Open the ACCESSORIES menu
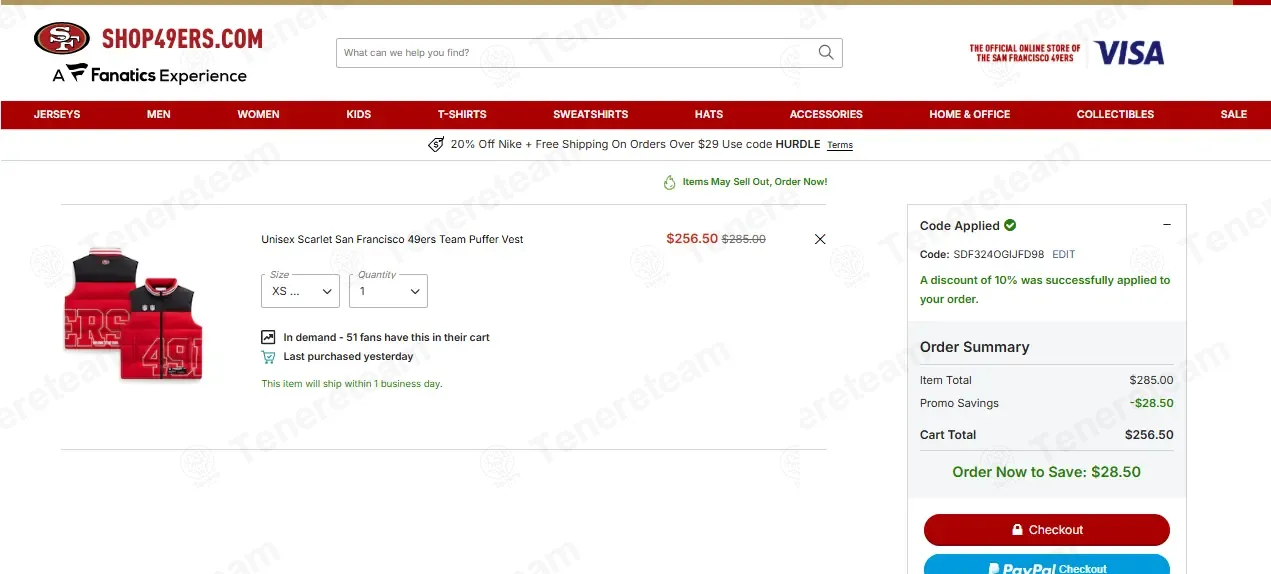This screenshot has width=1271, height=574. pyautogui.click(x=826, y=114)
